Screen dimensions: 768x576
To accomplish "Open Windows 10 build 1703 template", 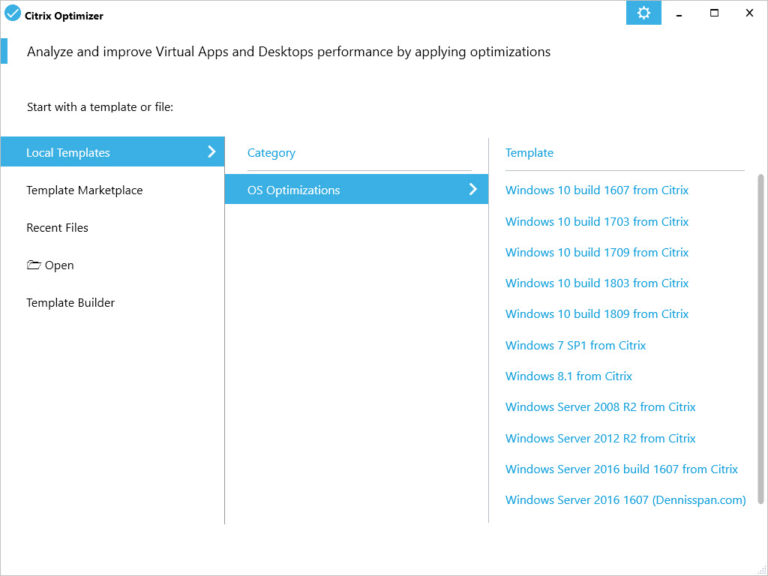I will (596, 221).
